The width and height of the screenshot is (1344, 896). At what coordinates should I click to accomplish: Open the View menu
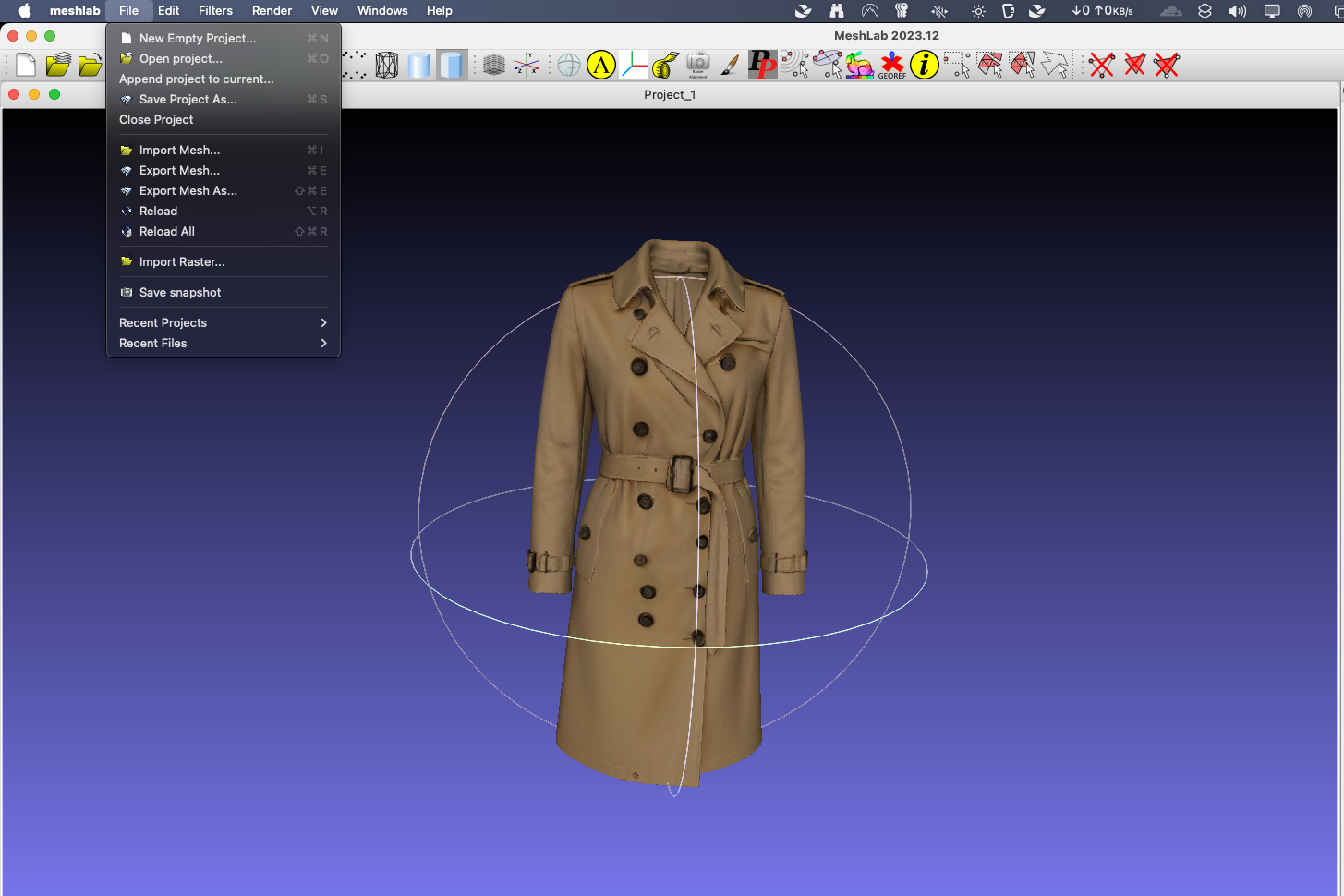point(324,11)
